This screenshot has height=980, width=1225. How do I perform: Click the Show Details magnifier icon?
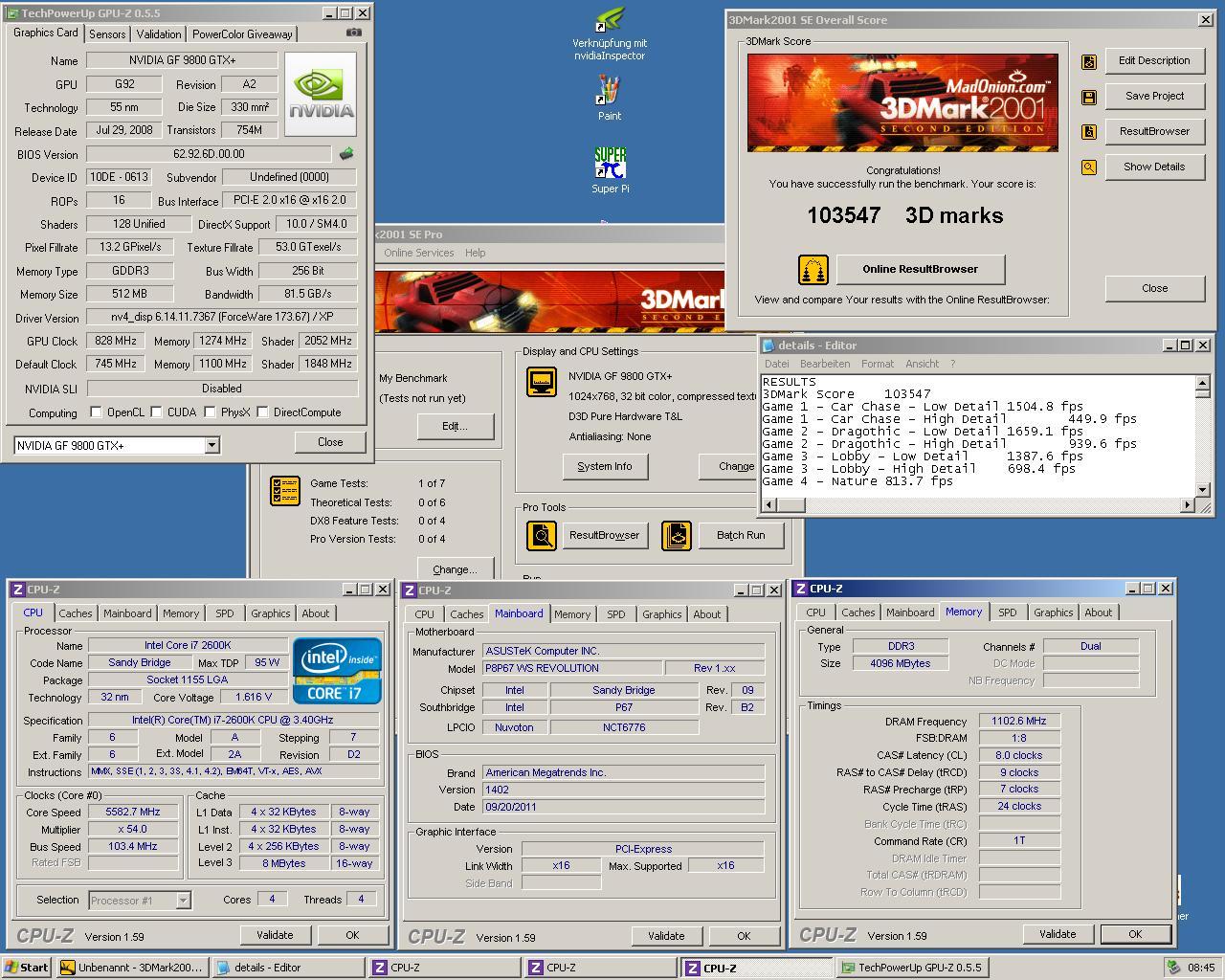(x=1089, y=167)
